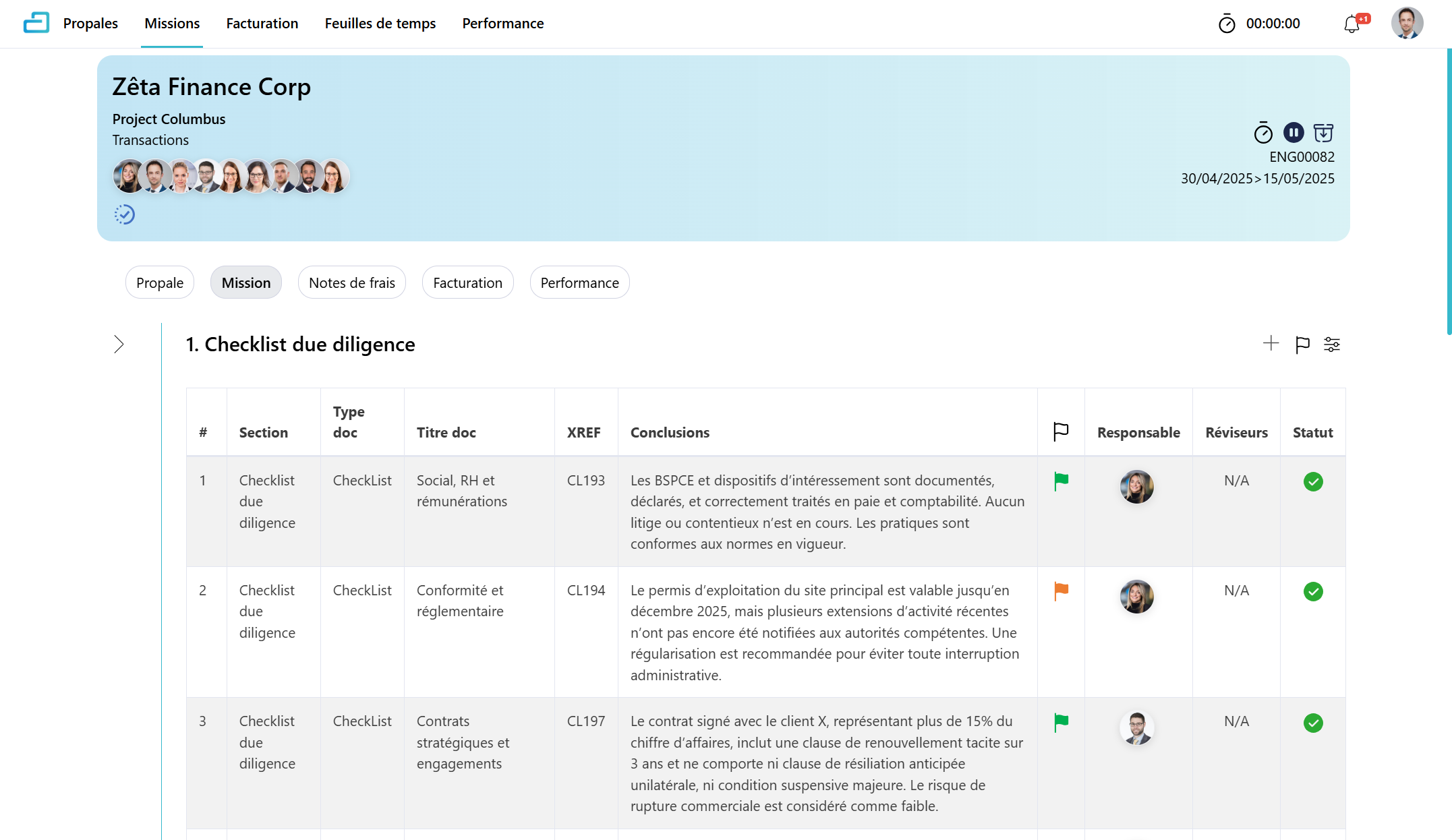Click the app logo at top left
Screen dimensions: 1452x840
(36, 23)
